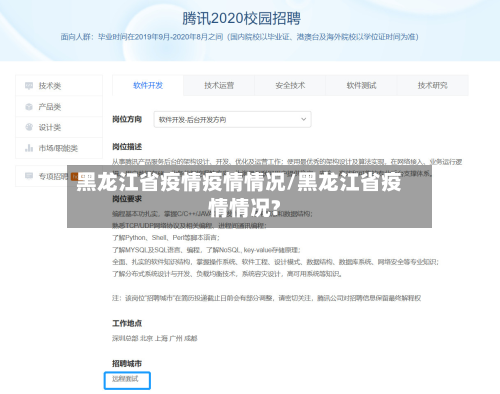The height and width of the screenshot is (394, 500).
Task: Click the line mentioning TCP/UDP网络协议
Action: click(x=189, y=226)
